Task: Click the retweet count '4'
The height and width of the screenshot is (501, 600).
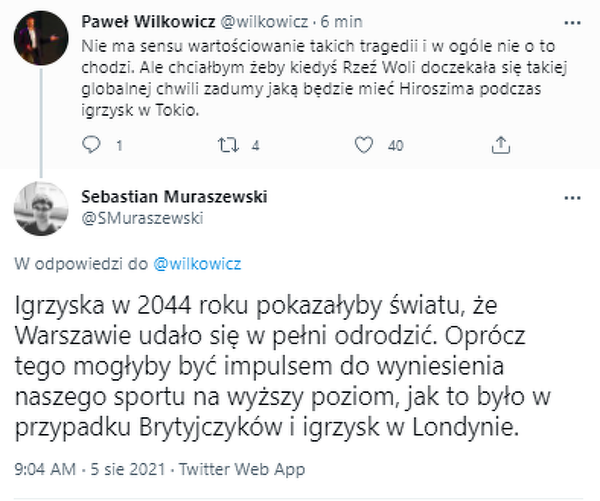Action: (x=256, y=145)
